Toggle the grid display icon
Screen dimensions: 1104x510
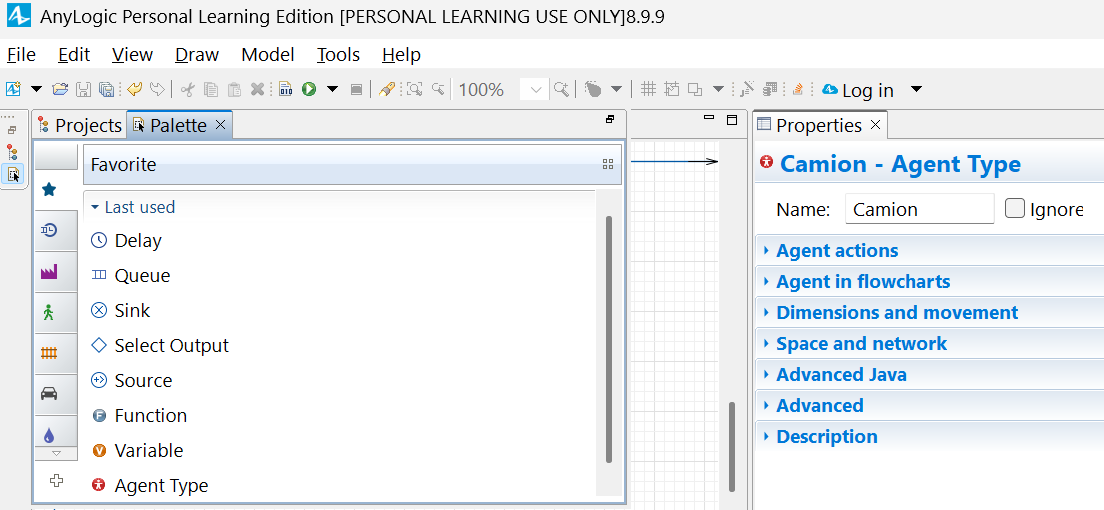tap(648, 89)
